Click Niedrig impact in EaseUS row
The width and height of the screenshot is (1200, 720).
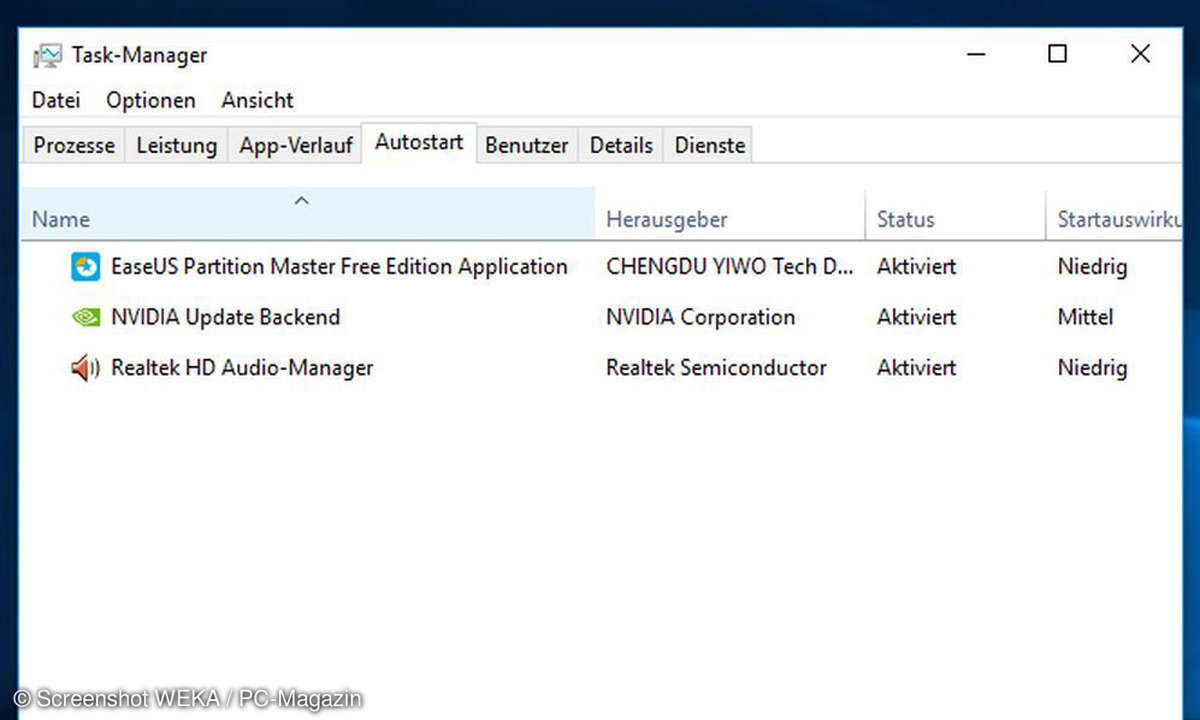[x=1093, y=267]
